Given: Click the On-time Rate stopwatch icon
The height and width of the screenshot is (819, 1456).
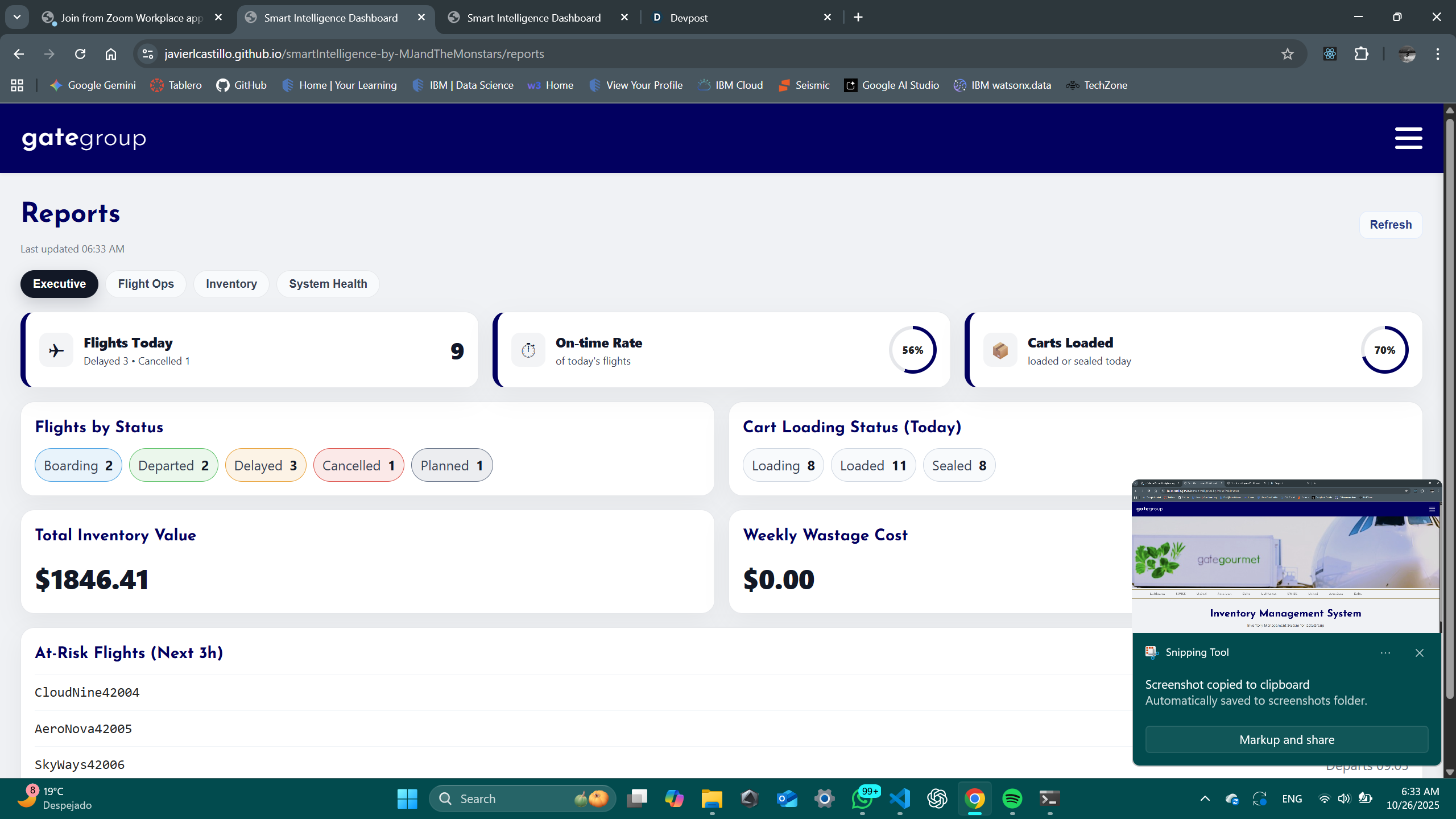Looking at the screenshot, I should tap(528, 350).
